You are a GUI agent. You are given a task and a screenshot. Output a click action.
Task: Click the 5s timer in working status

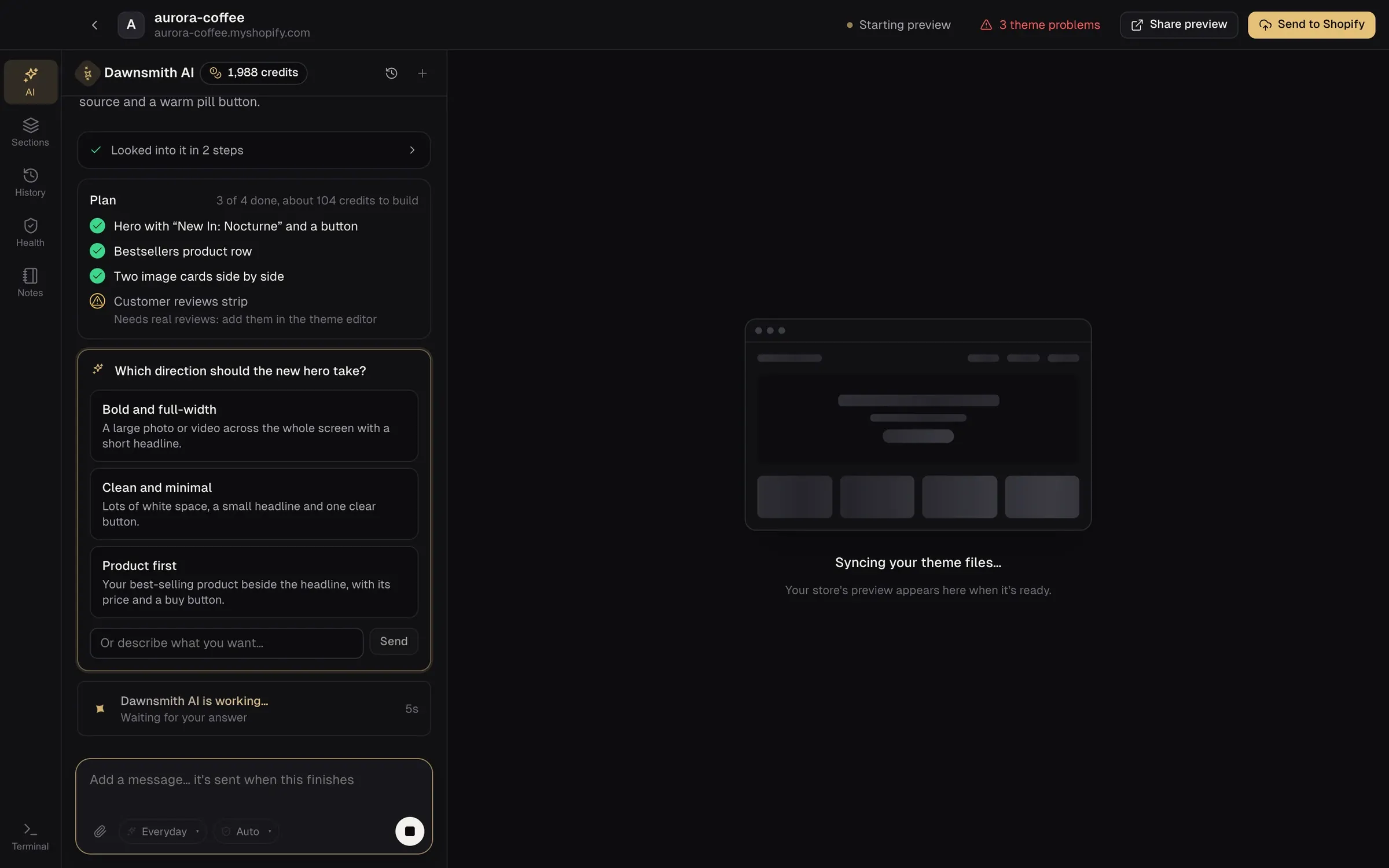tap(411, 709)
